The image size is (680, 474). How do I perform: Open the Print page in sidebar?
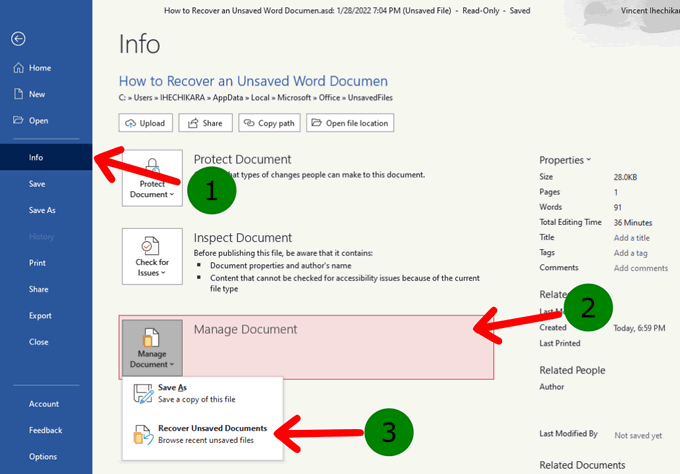tap(38, 263)
